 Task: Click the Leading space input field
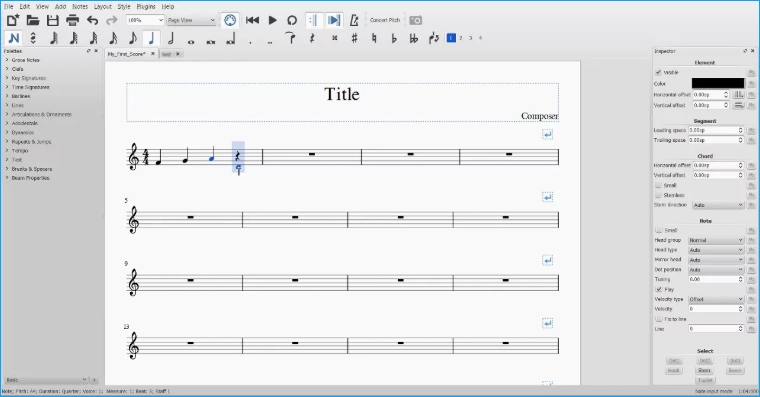715,130
